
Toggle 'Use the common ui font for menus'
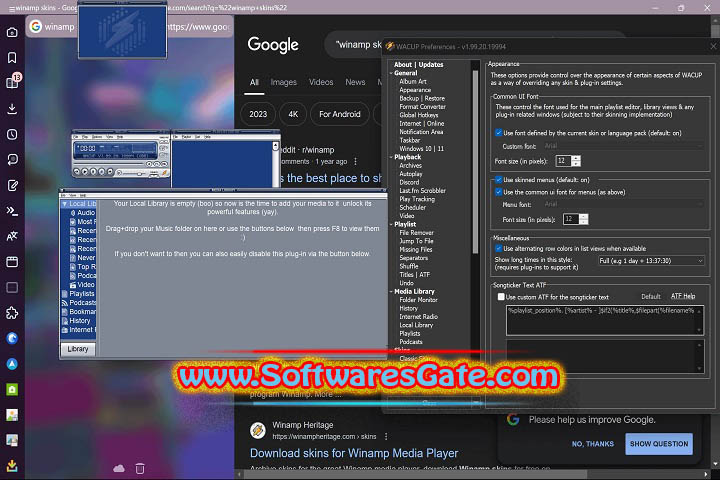click(x=498, y=192)
